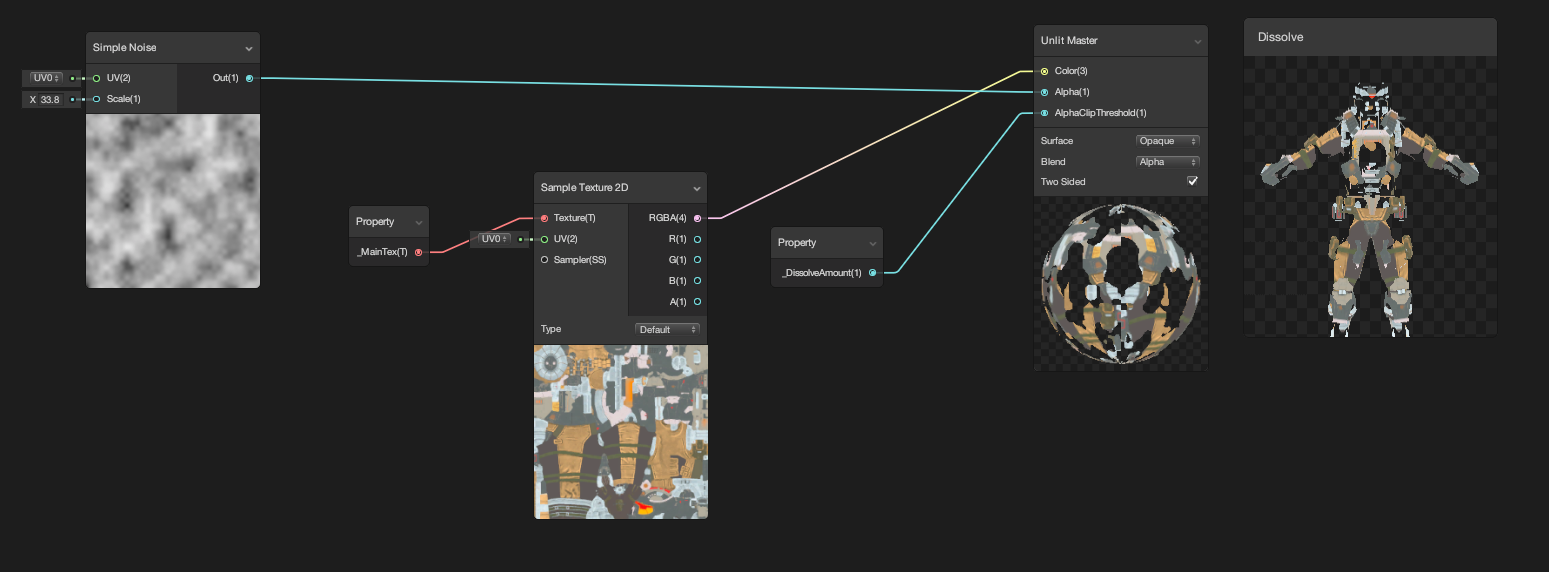Click the Color(3) input port on Unlit Master
Image resolution: width=1549 pixels, height=572 pixels.
(1044, 71)
